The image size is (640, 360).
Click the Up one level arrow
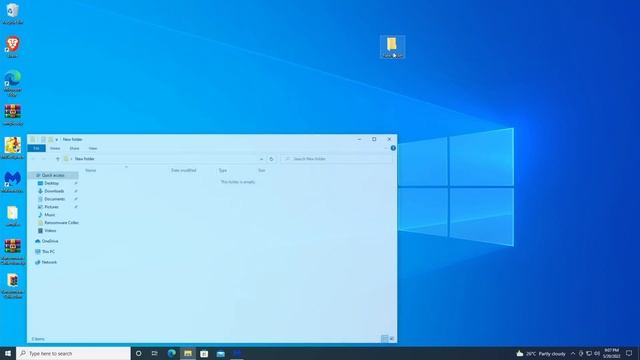coord(58,159)
